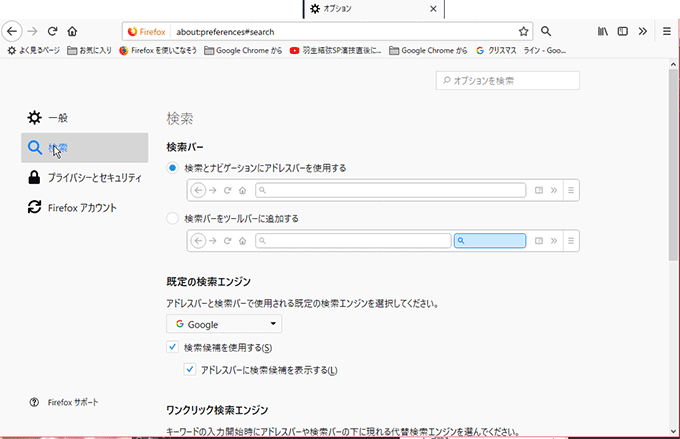Open プライバシーとセキュリティ settings category
The width and height of the screenshot is (680, 439).
click(x=85, y=177)
